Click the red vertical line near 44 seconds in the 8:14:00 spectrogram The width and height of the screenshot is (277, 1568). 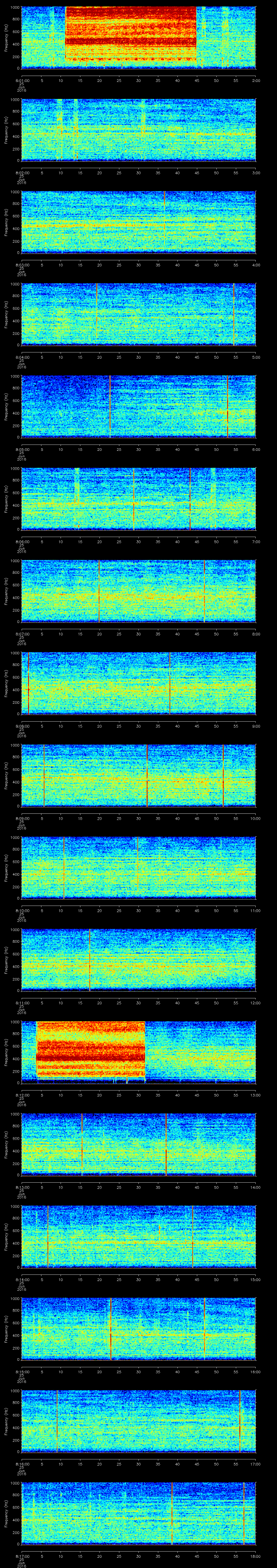point(192,1237)
